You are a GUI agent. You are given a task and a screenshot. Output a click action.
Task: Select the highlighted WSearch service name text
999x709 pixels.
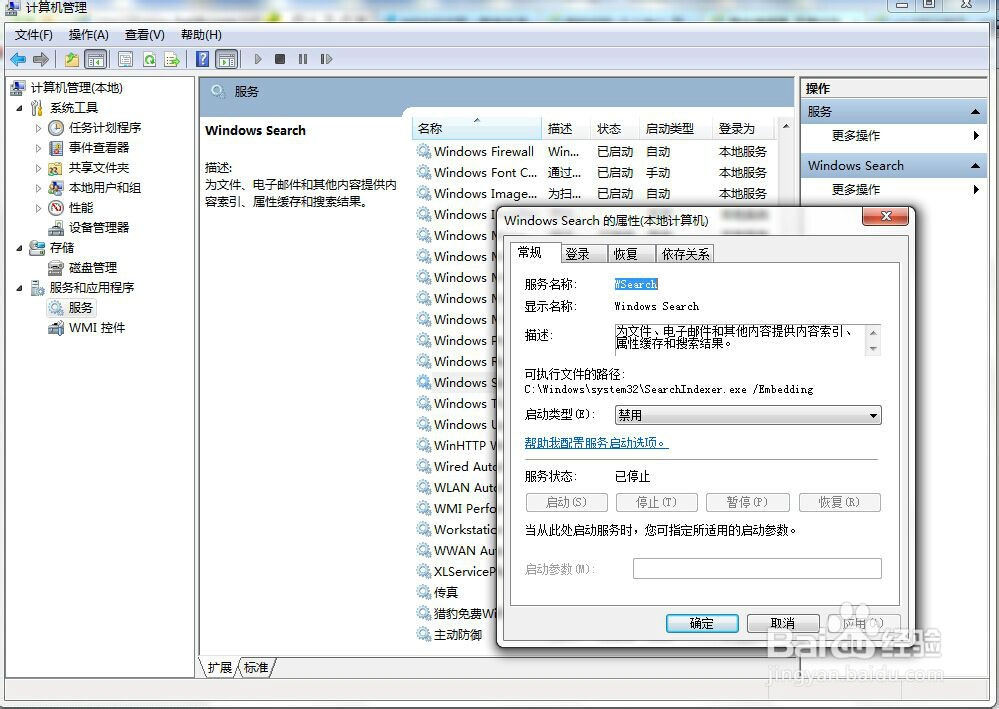point(636,285)
